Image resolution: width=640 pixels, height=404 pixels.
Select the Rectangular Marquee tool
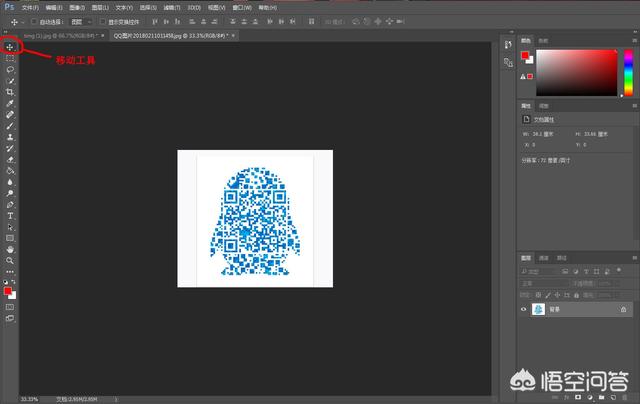pos(10,58)
